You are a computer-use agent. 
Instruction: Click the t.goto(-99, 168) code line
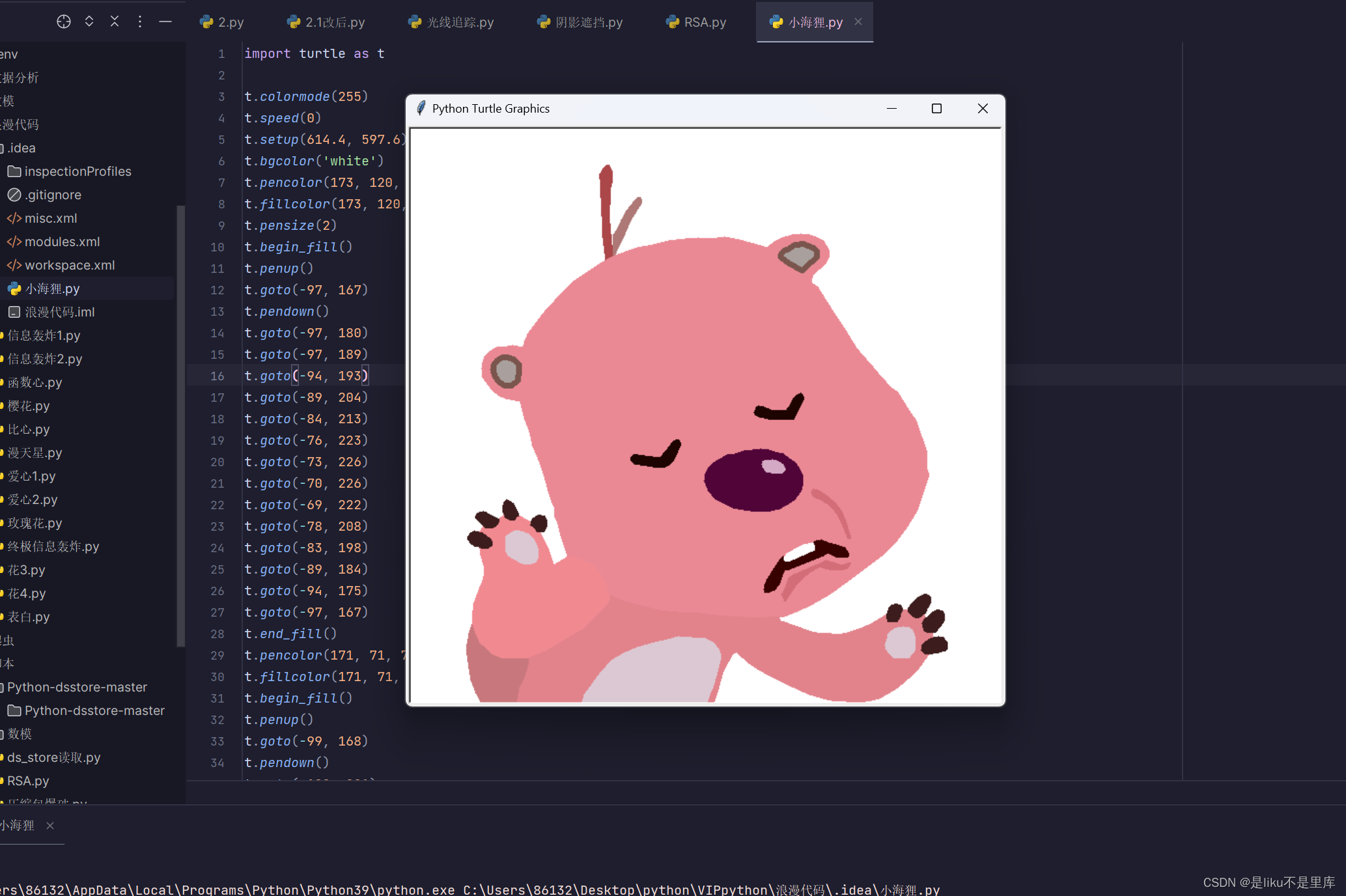coord(306,741)
